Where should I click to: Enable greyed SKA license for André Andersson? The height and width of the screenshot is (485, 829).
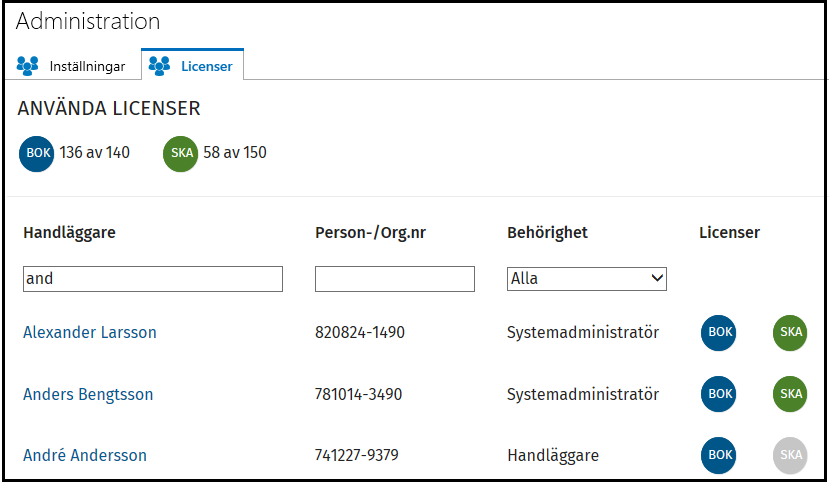click(790, 455)
